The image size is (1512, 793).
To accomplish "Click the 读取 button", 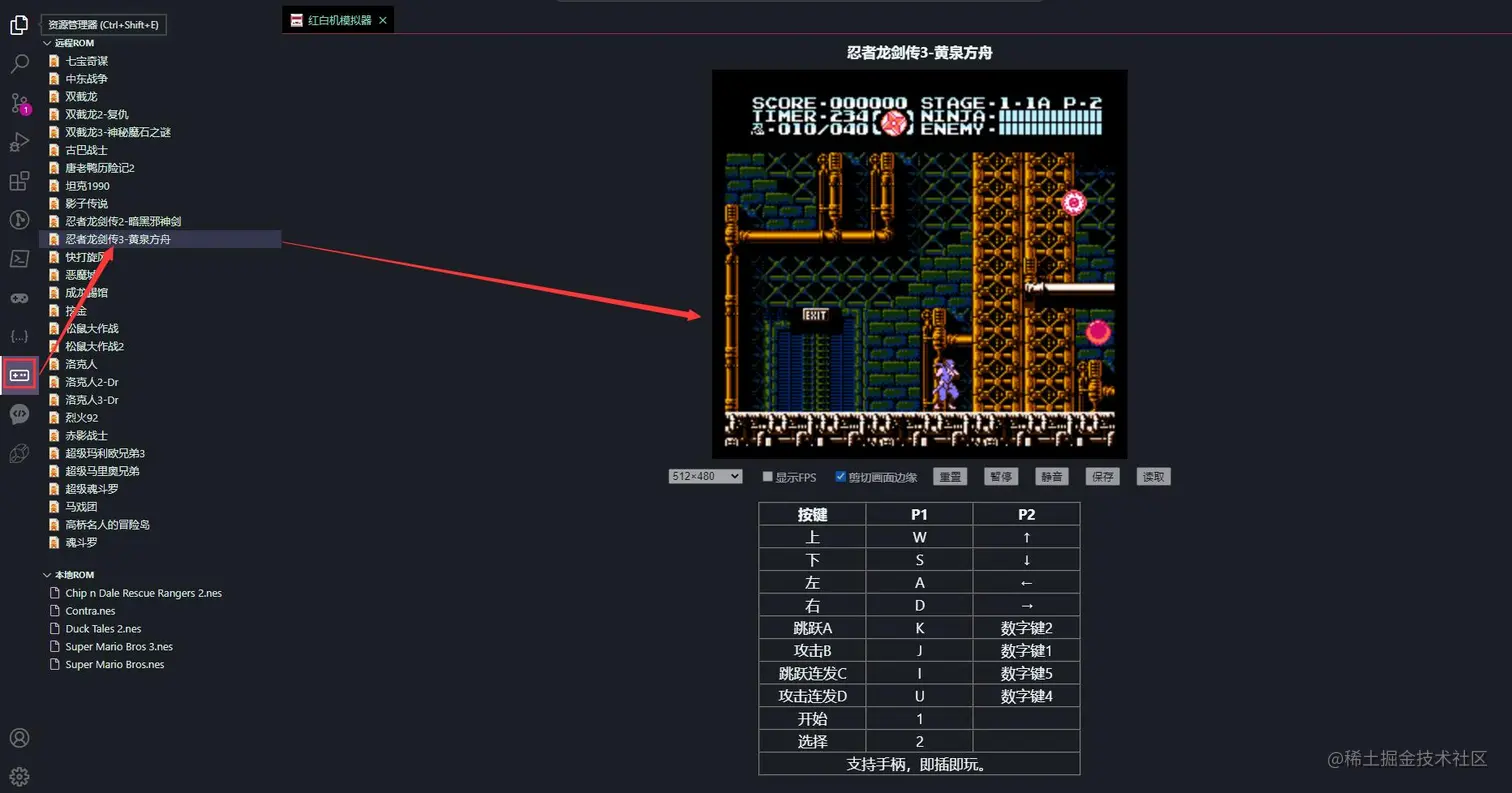I will [1154, 477].
